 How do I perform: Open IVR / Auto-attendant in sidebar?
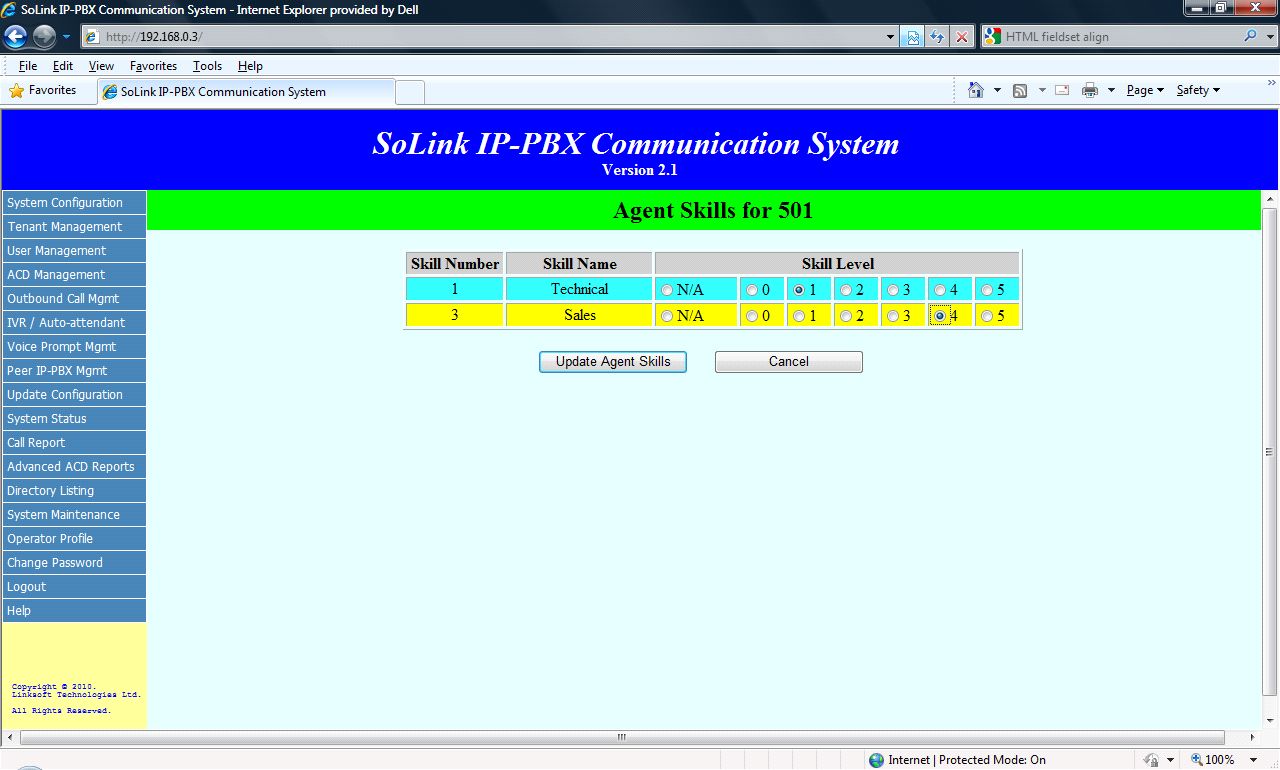click(x=74, y=323)
